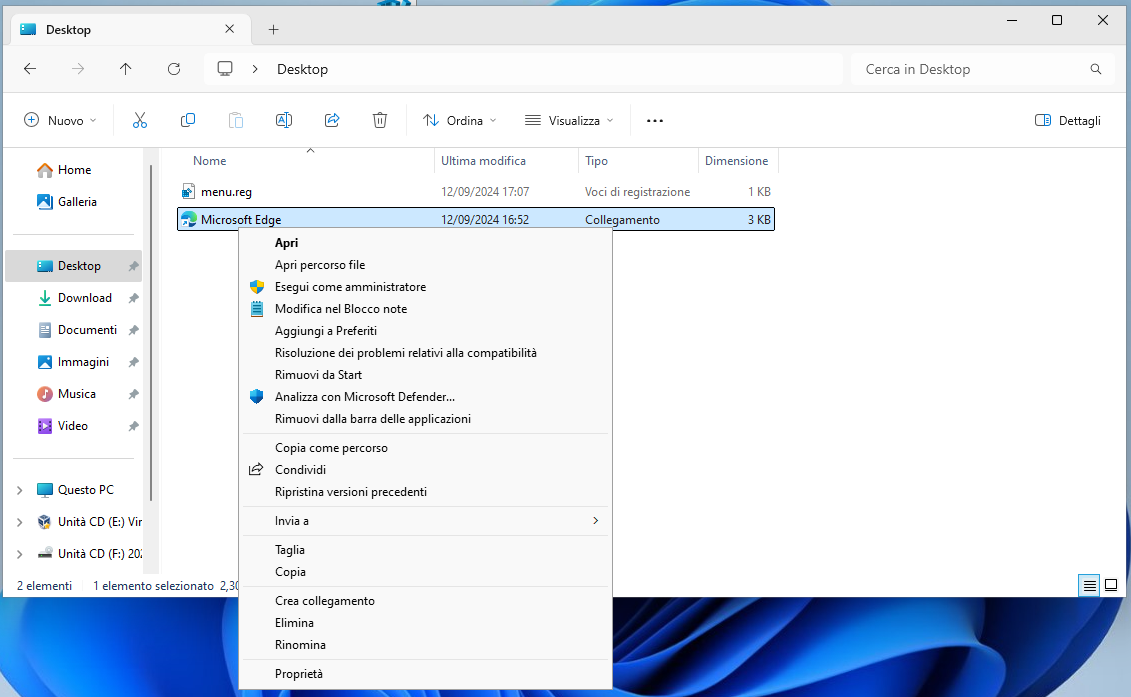Choose Apri percorso file
The height and width of the screenshot is (697, 1131).
(426, 265)
